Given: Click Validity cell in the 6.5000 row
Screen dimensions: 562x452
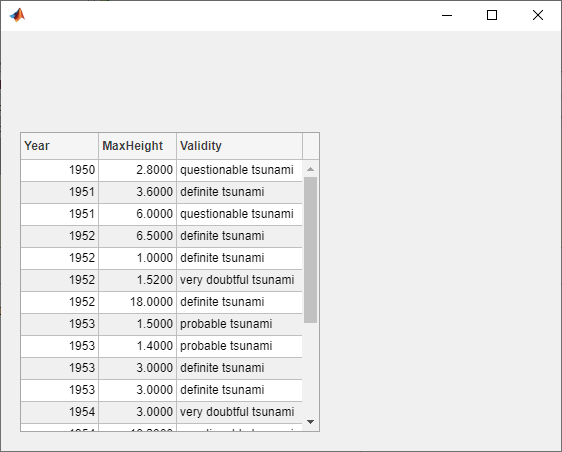Looking at the screenshot, I should click(x=239, y=236).
